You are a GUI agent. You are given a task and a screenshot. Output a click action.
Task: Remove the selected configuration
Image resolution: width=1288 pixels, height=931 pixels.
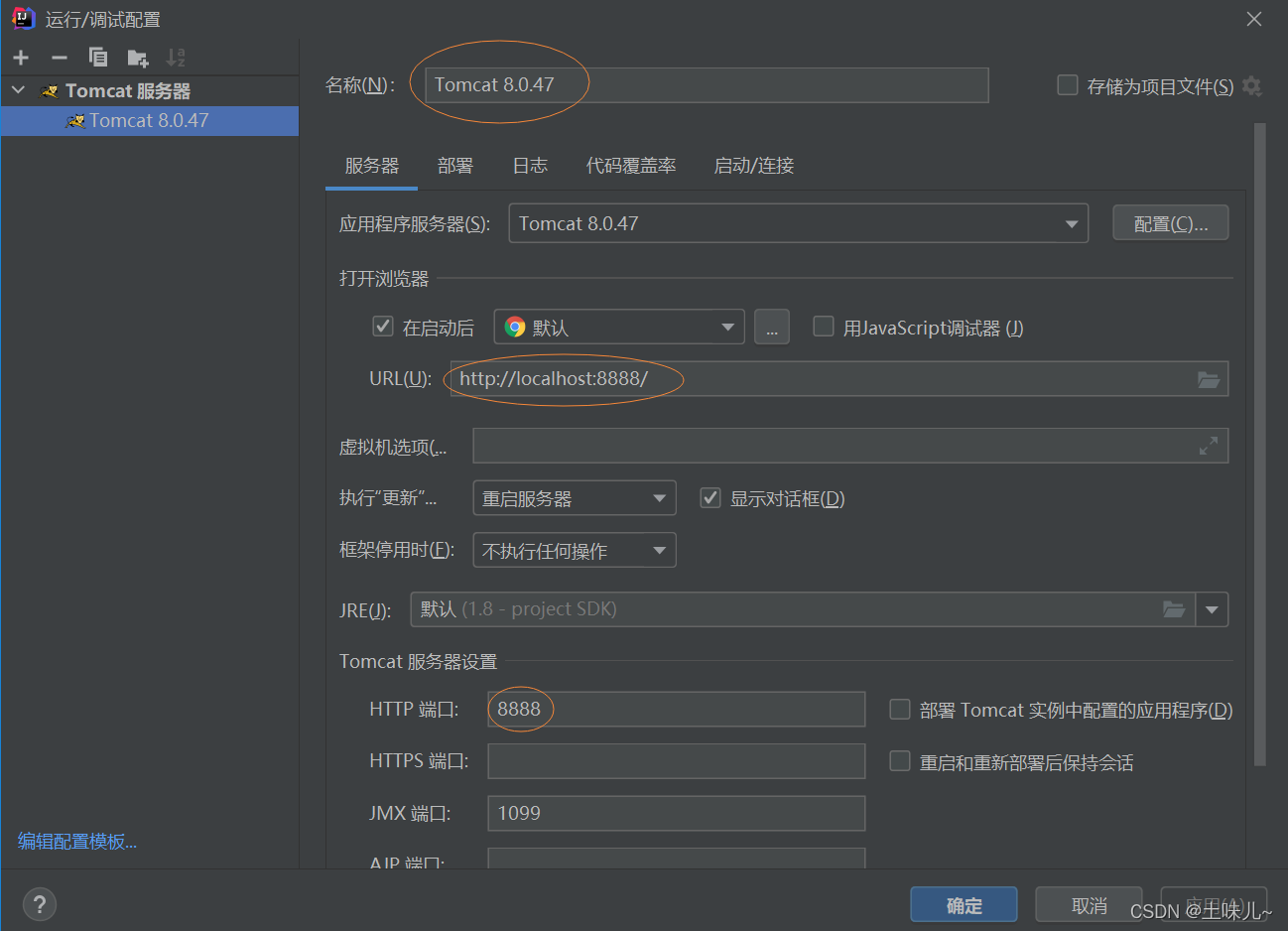coord(60,58)
